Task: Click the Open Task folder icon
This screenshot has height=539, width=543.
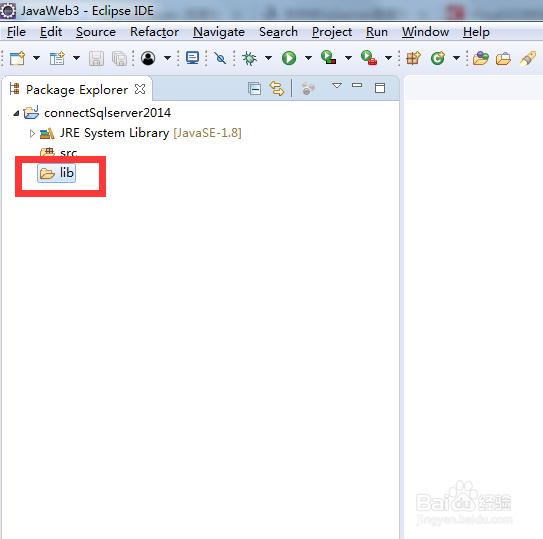Action: click(503, 58)
